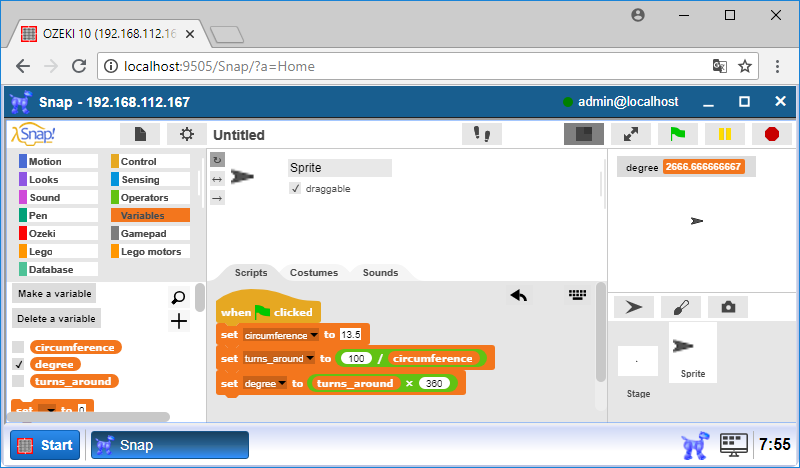
Task: Open the project file menu icon
Action: coord(140,134)
